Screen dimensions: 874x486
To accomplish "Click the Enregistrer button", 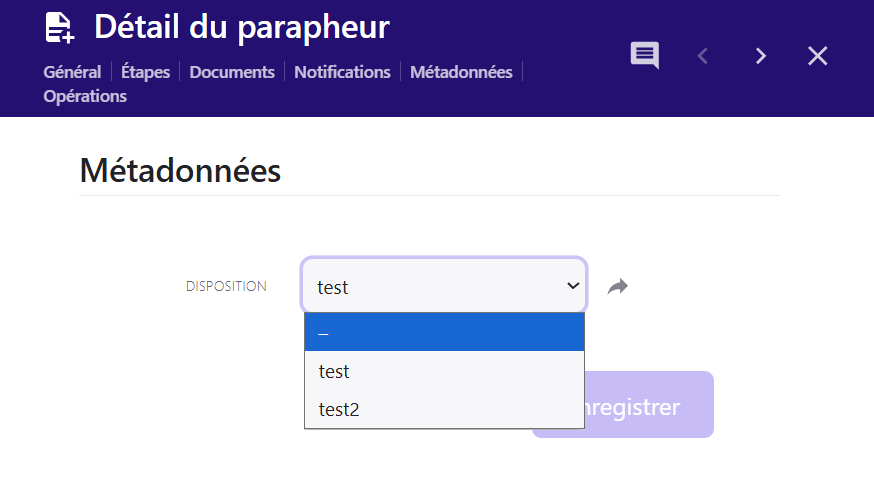I will pyautogui.click(x=648, y=407).
